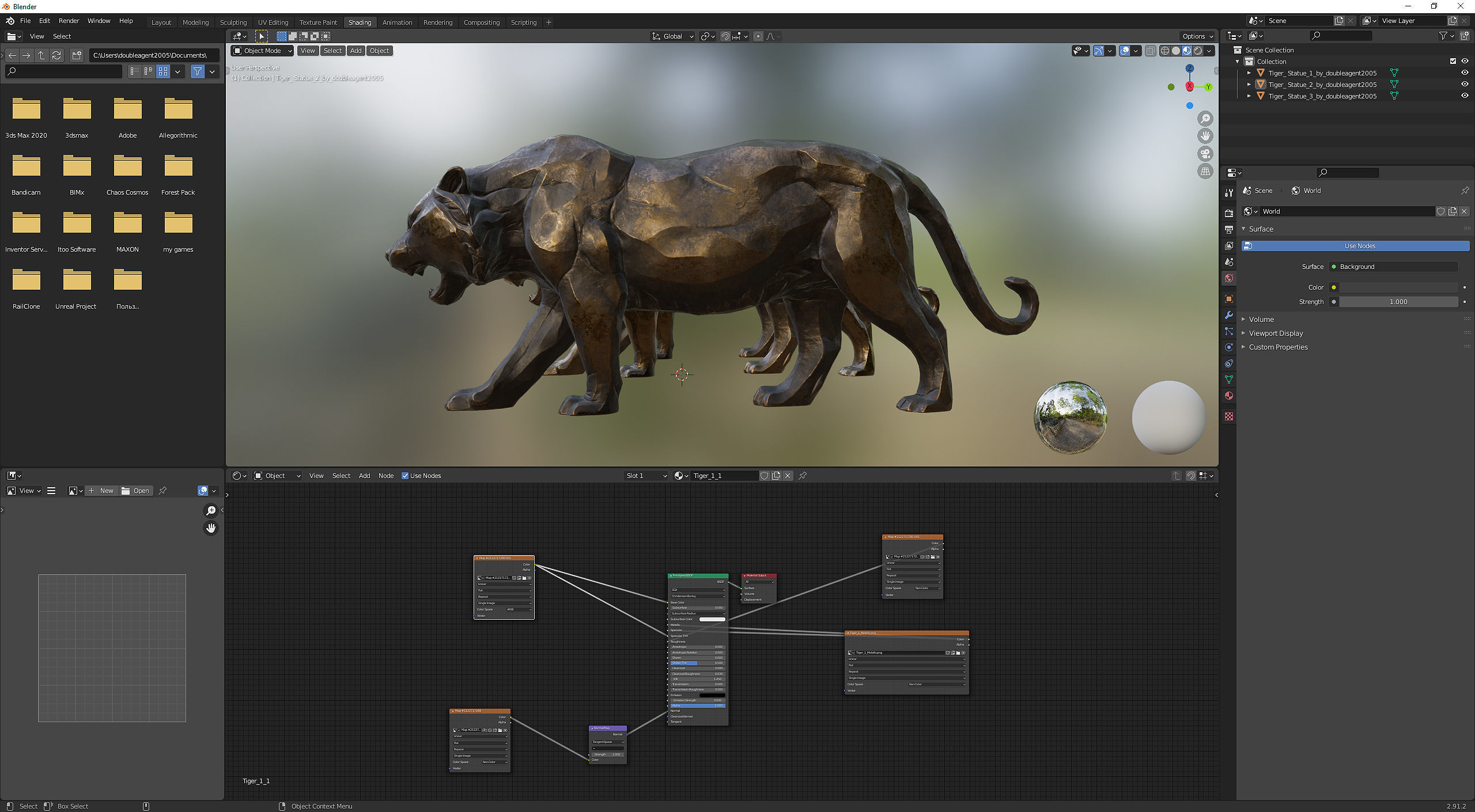Open Material properties tab icon

coord(1229,396)
